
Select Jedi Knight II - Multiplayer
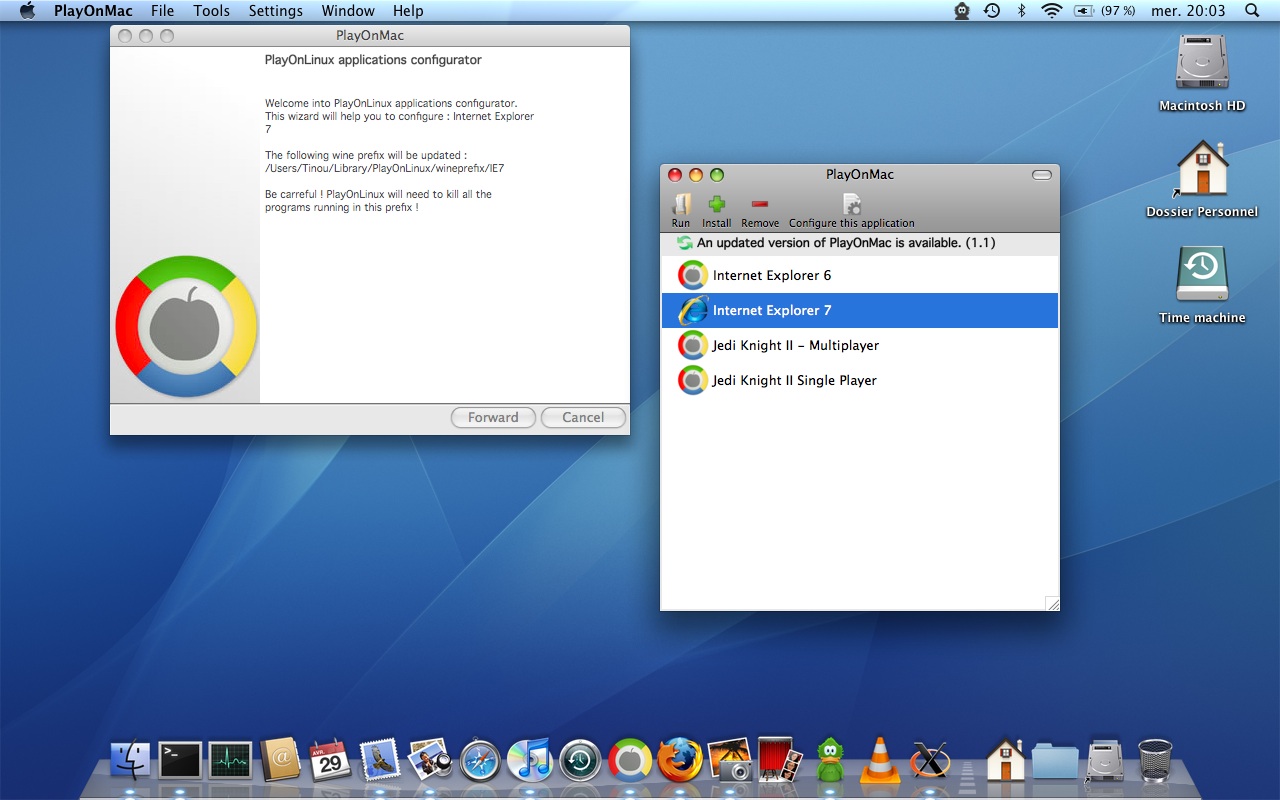[860, 345]
